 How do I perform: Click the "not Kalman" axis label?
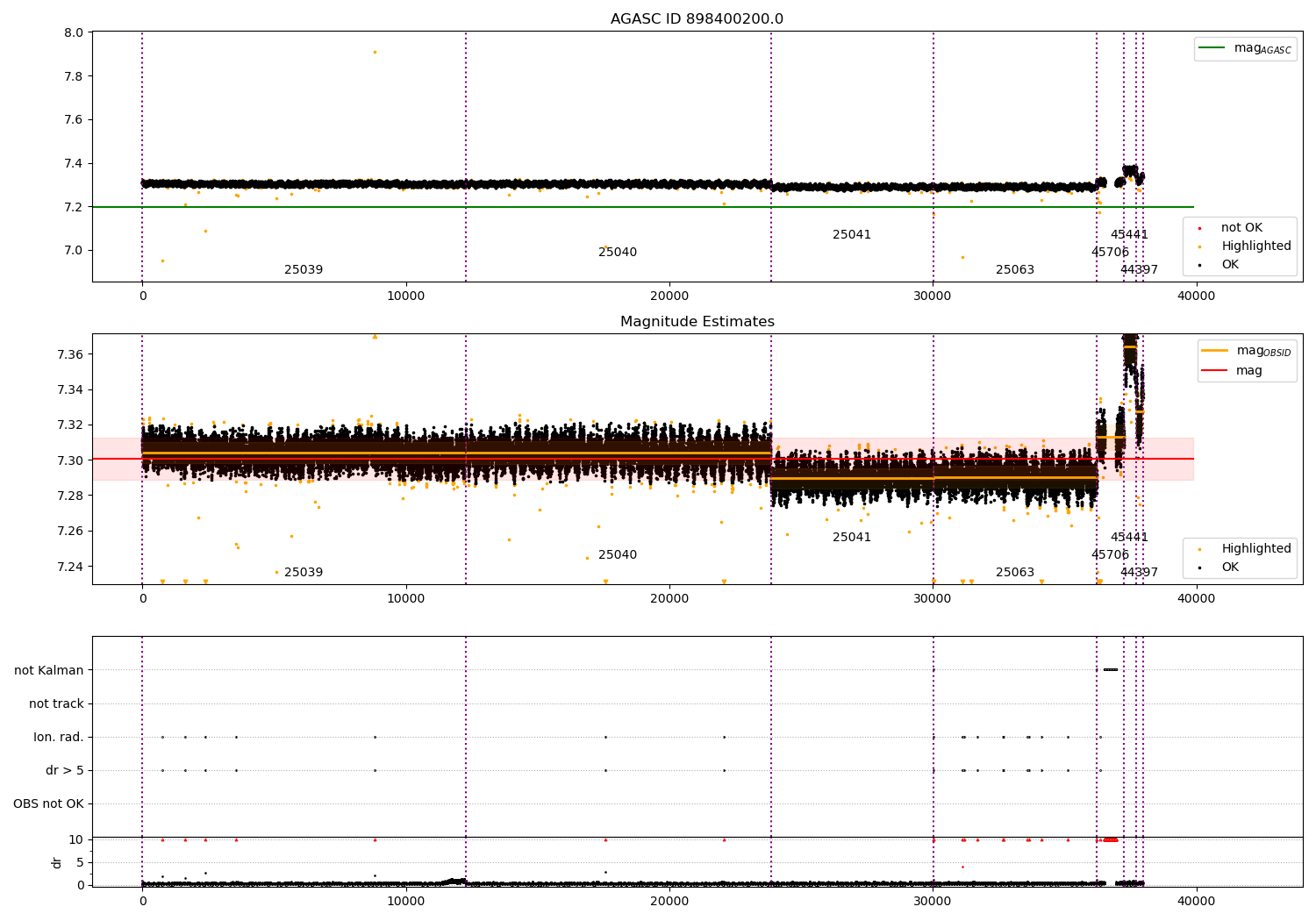coord(49,670)
